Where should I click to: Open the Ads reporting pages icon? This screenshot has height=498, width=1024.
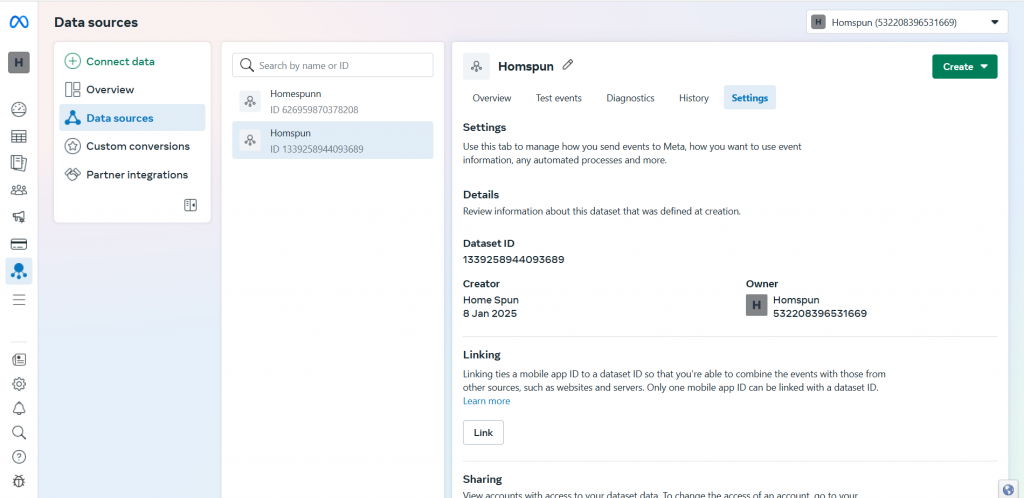pos(19,163)
